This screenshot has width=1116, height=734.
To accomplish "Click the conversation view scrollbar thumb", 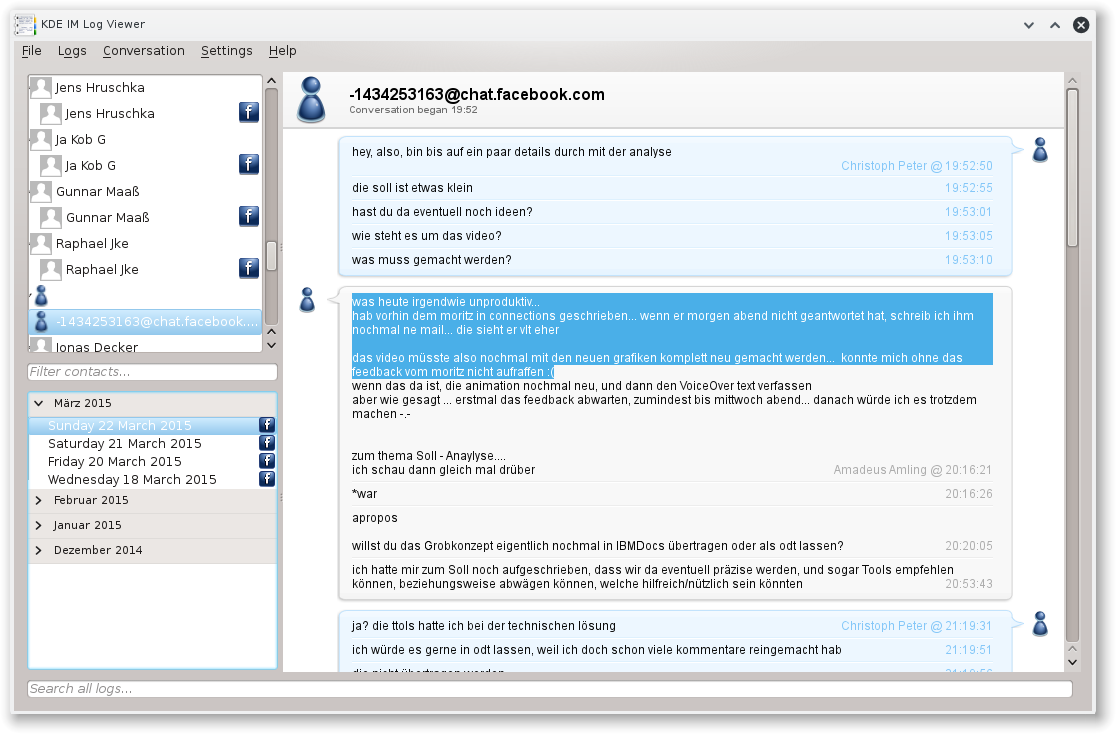I will 1073,168.
